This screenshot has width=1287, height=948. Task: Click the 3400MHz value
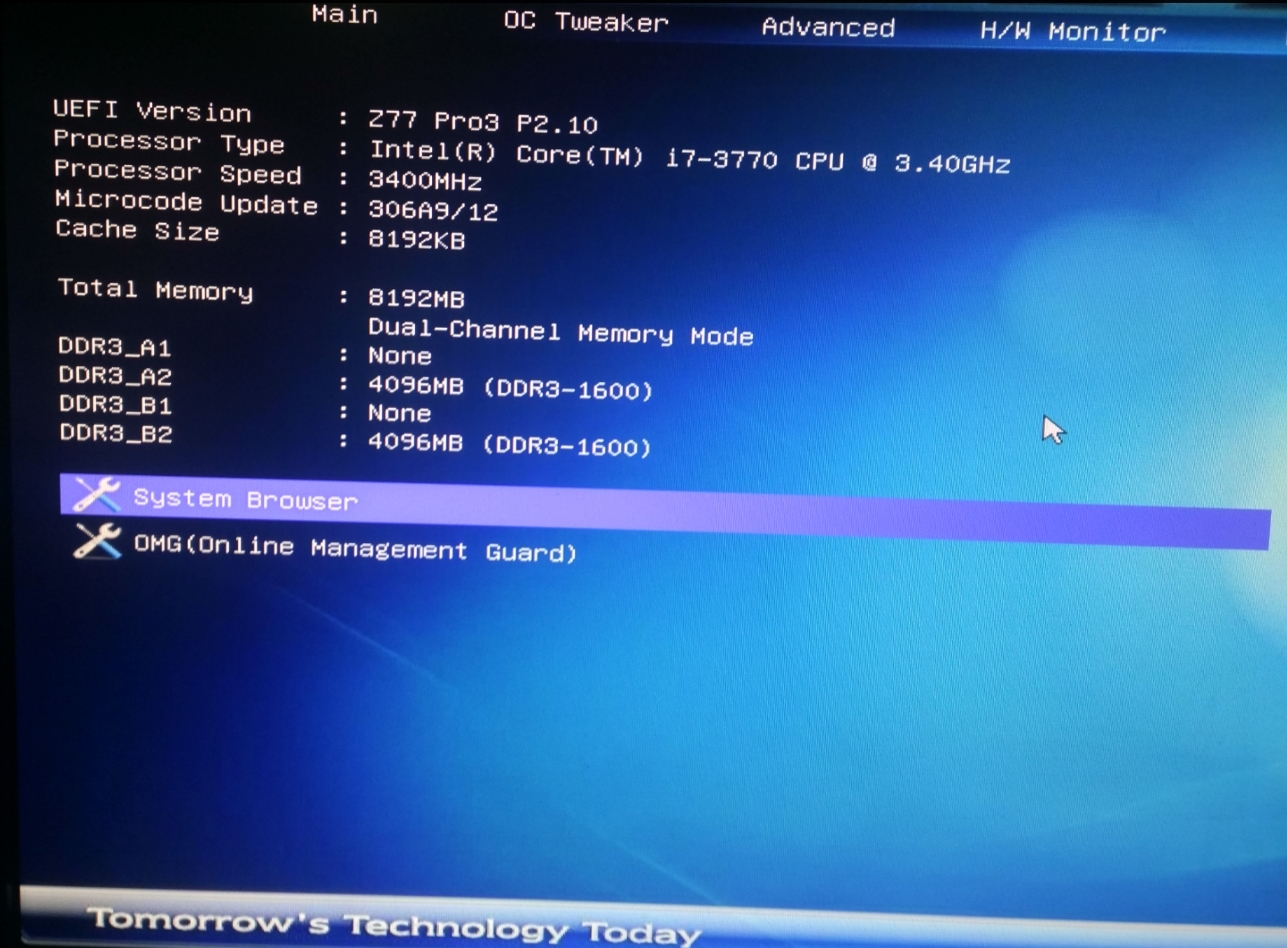pos(425,182)
